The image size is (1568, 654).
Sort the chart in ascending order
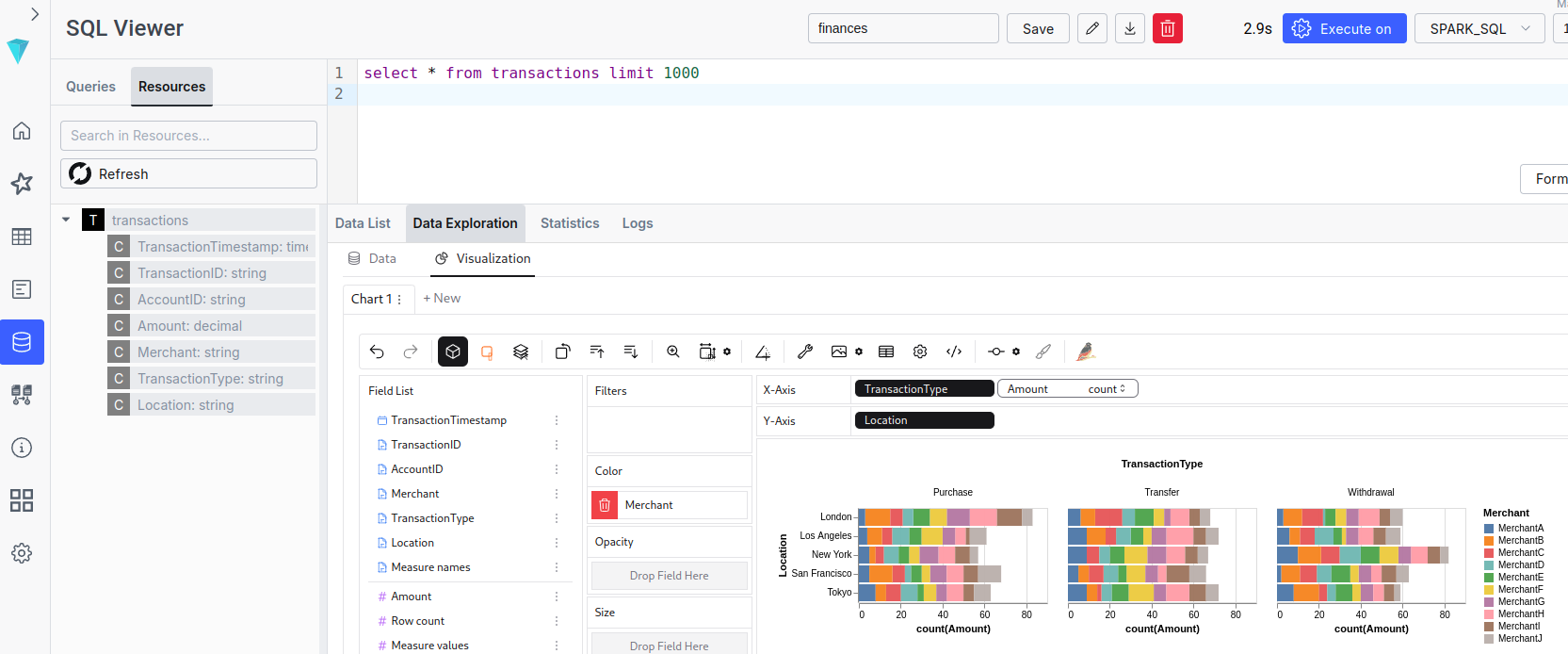point(597,352)
